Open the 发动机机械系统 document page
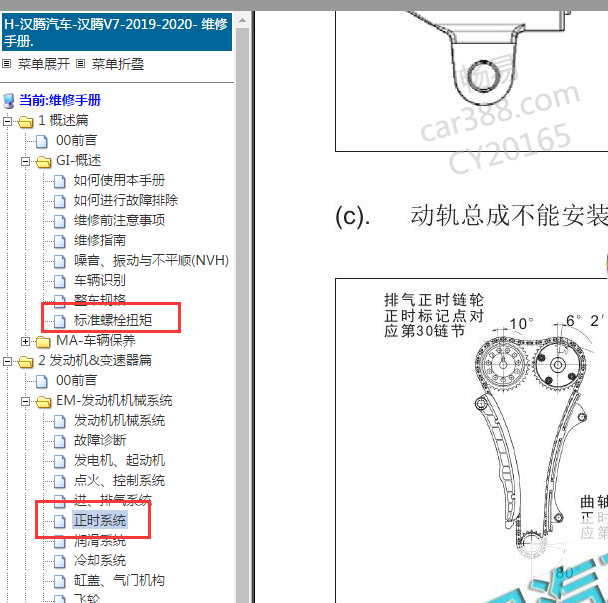This screenshot has width=608, height=603. pos(119,420)
